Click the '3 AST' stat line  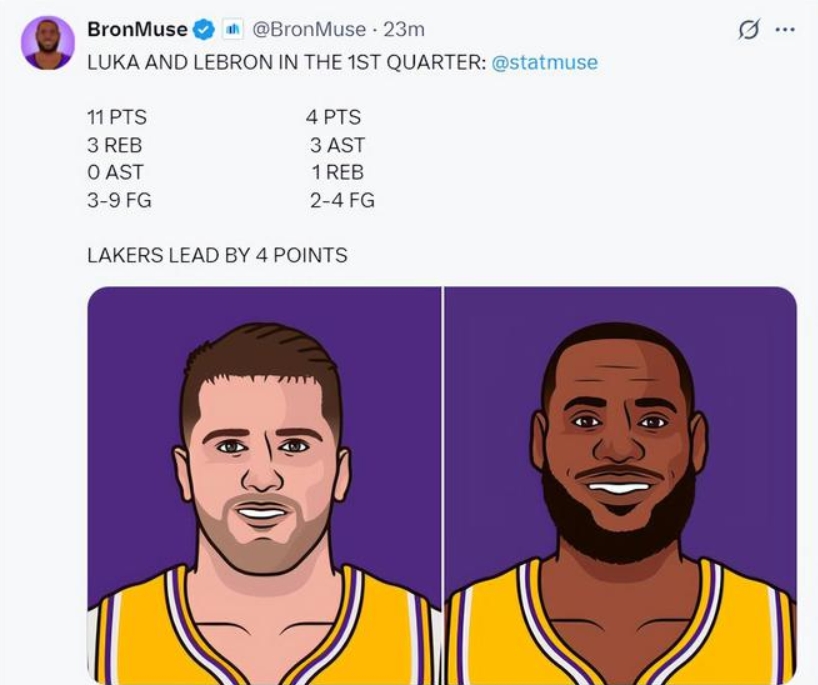coord(337,145)
